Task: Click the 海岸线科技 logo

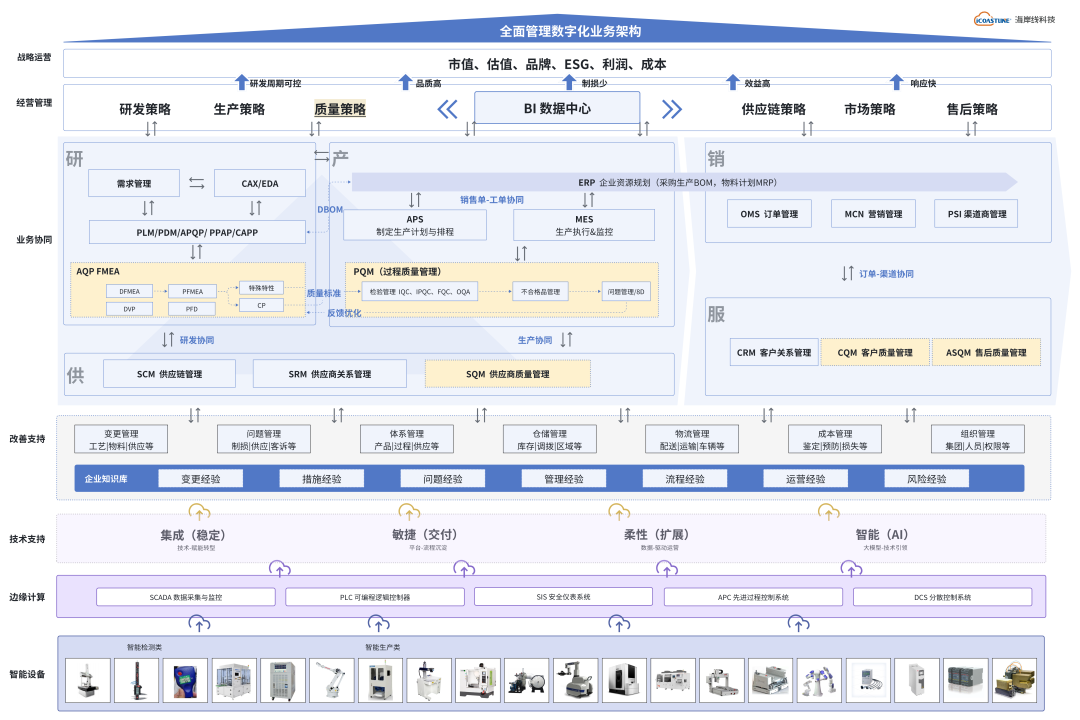Action: (1010, 20)
